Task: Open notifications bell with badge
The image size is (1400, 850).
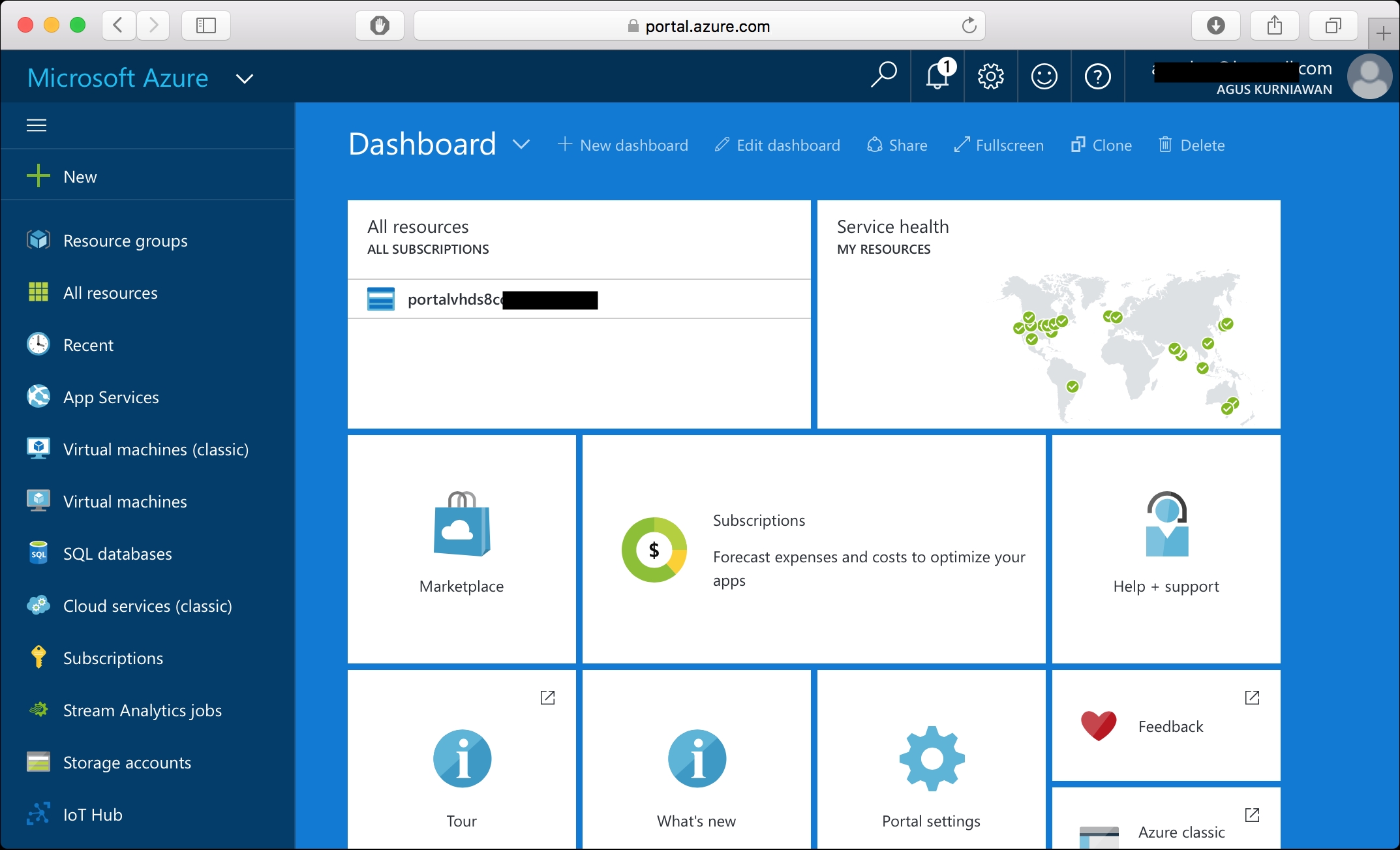Action: pos(938,76)
